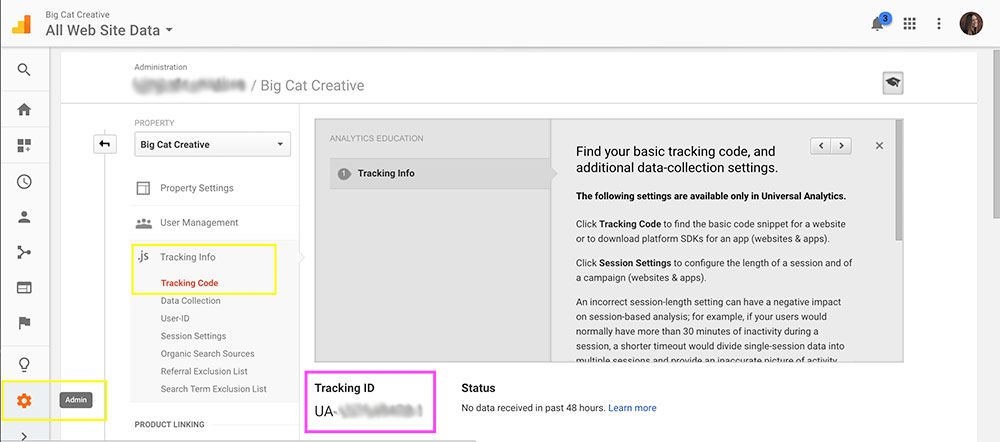Viewport: 1000px width, 442px height.
Task: Open User Management
Action: tap(199, 223)
